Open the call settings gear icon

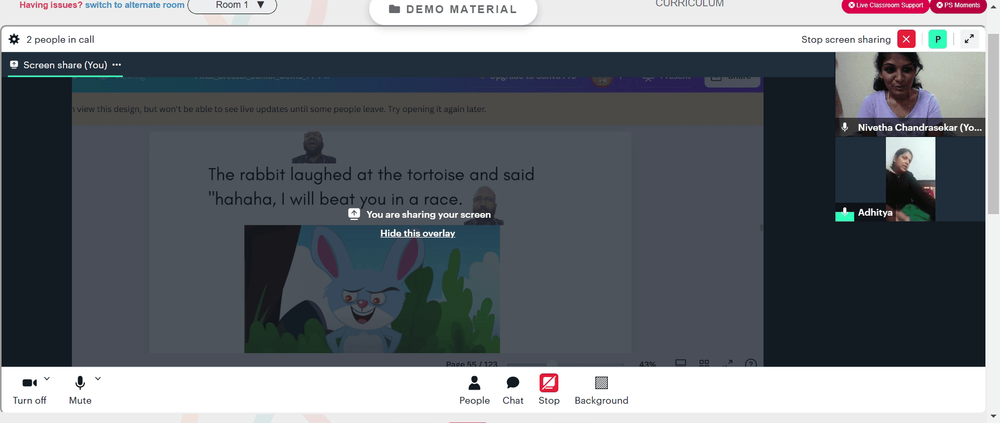pos(14,40)
